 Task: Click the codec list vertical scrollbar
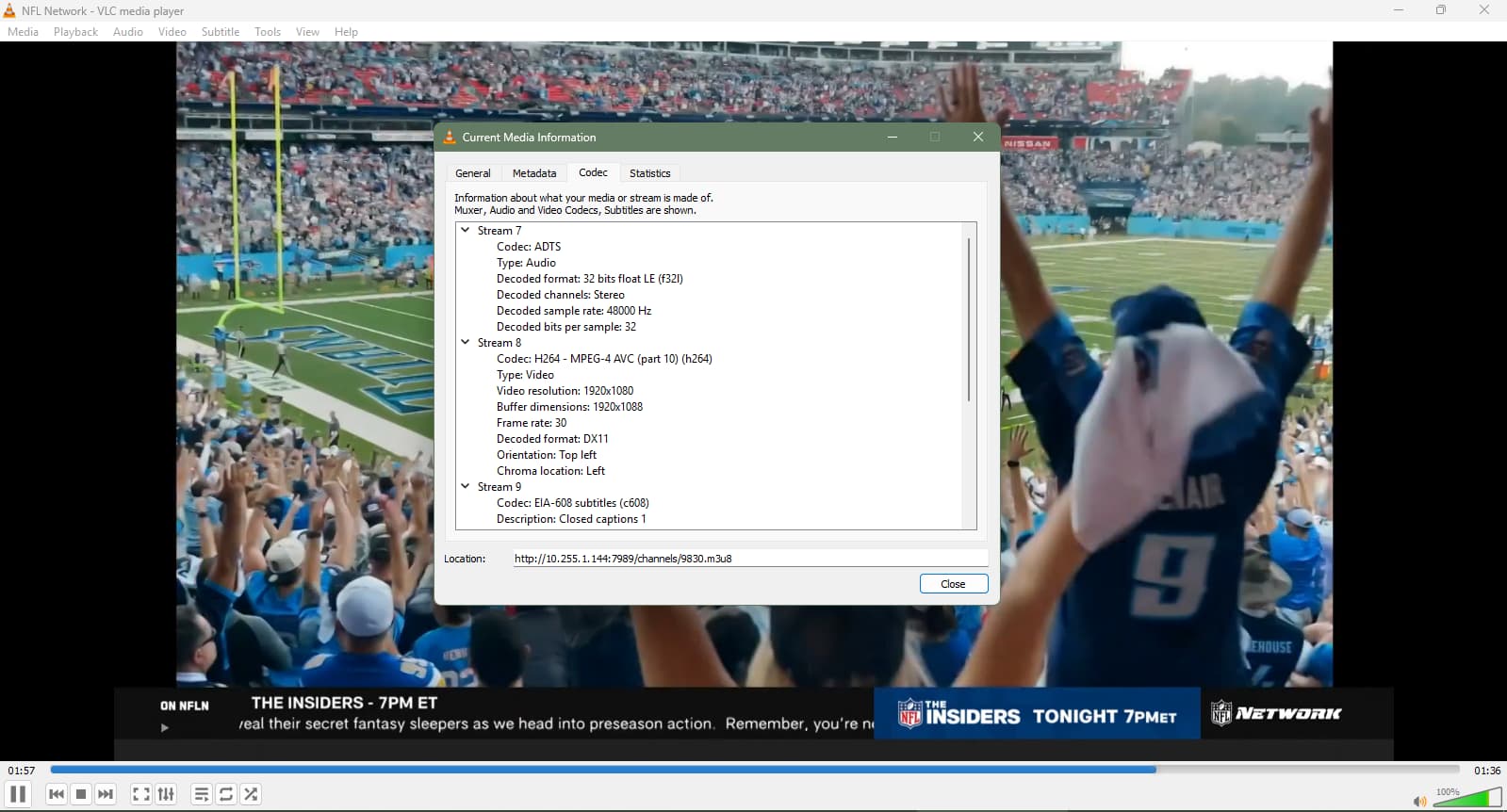pyautogui.click(x=969, y=320)
